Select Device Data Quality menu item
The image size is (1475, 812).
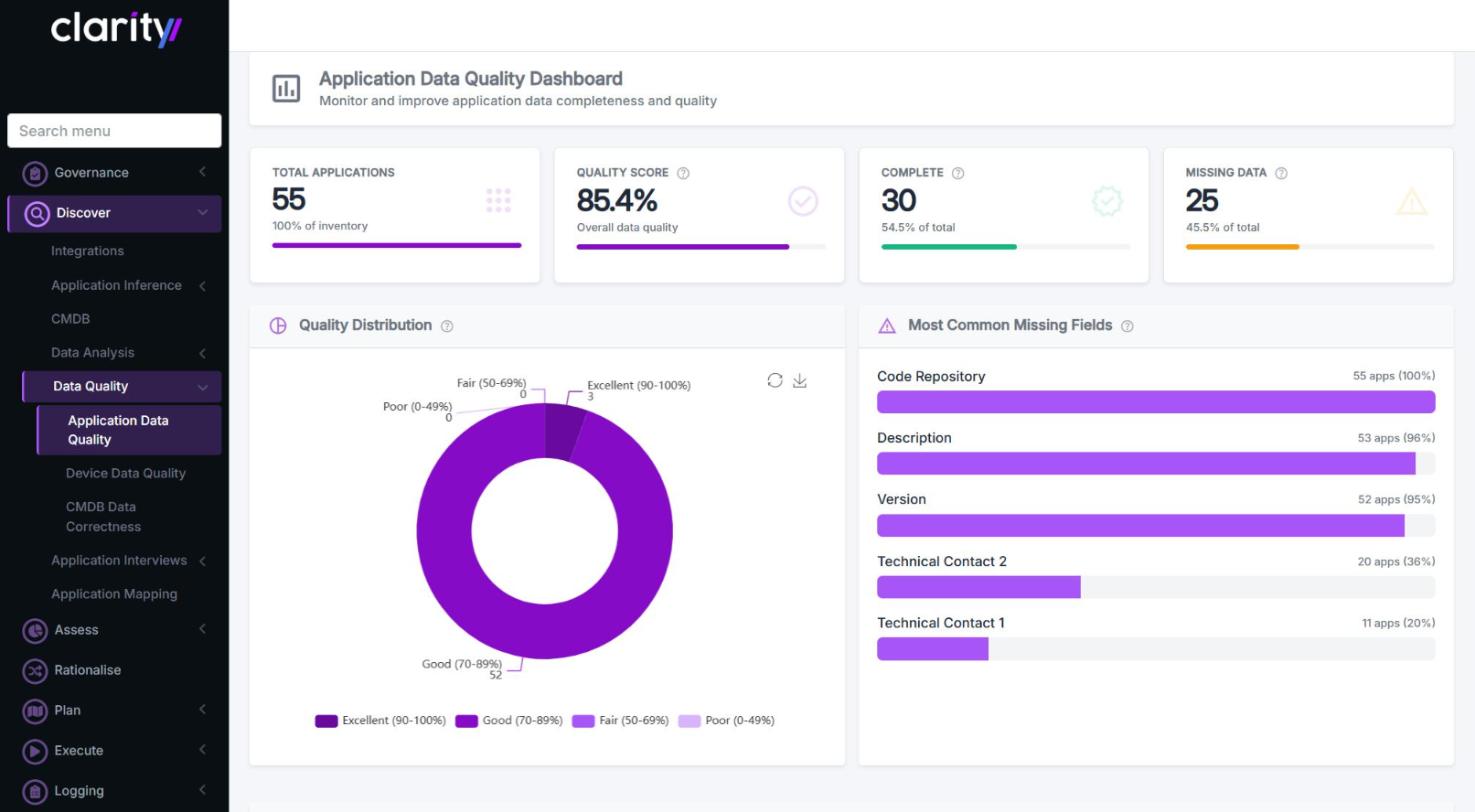pyautogui.click(x=126, y=473)
